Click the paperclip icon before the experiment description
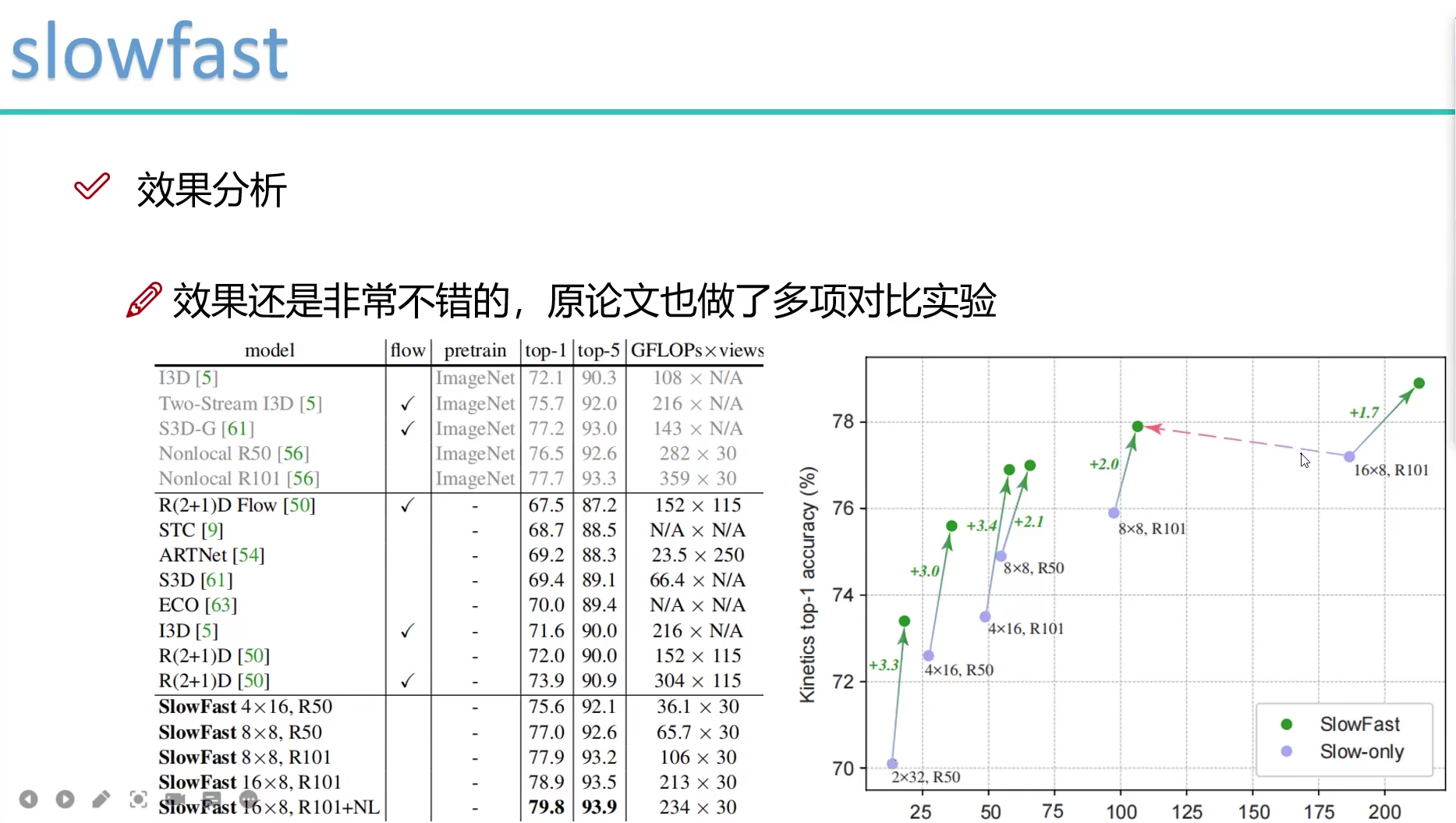This screenshot has width=1456, height=823. [143, 299]
